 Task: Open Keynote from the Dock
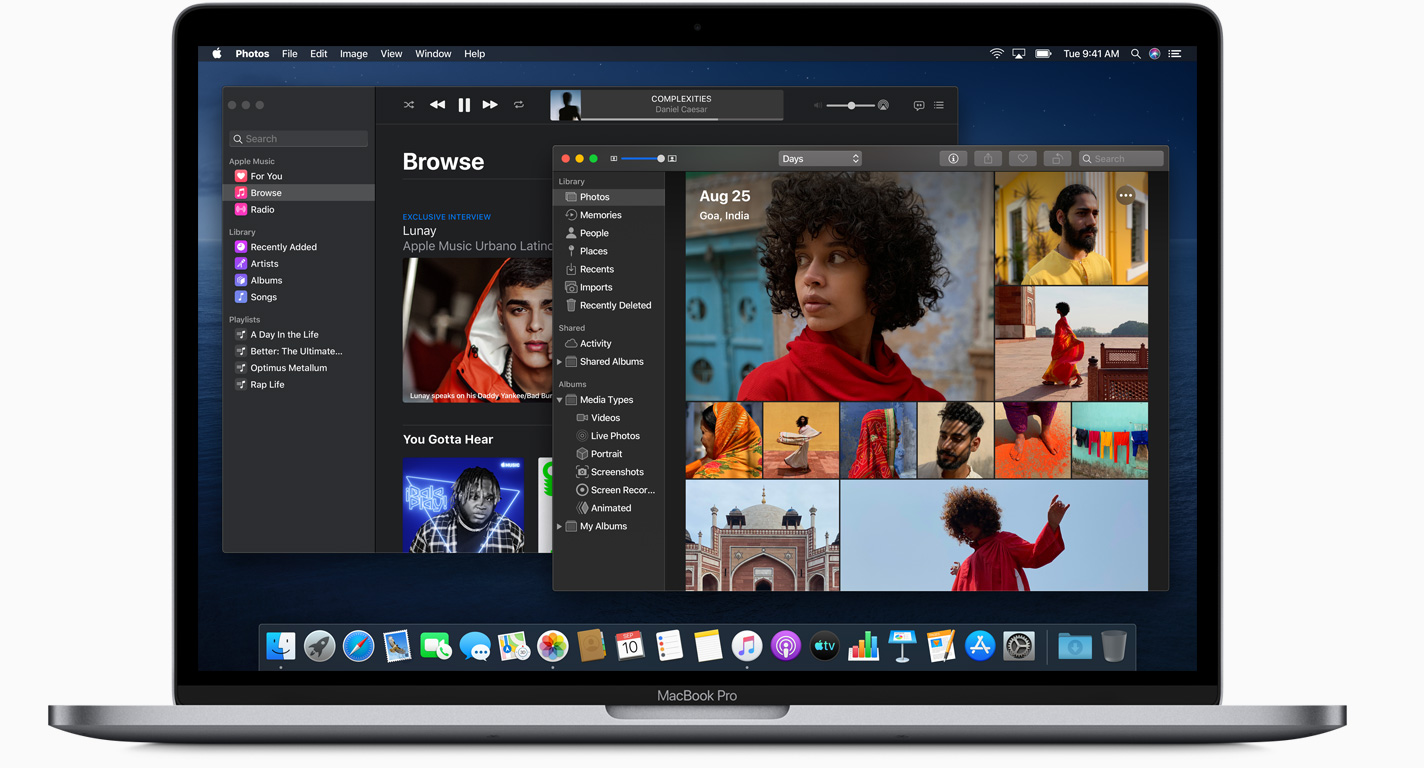[x=902, y=646]
